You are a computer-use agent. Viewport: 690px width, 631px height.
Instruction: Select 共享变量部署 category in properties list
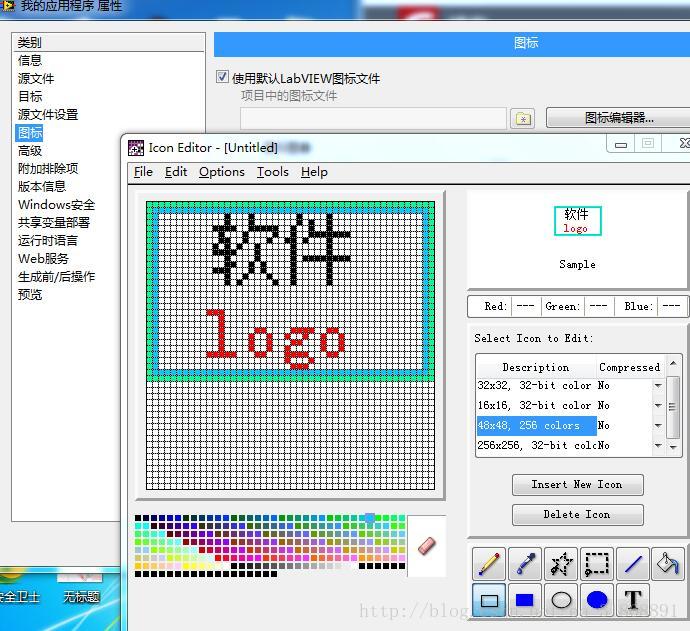(54, 223)
